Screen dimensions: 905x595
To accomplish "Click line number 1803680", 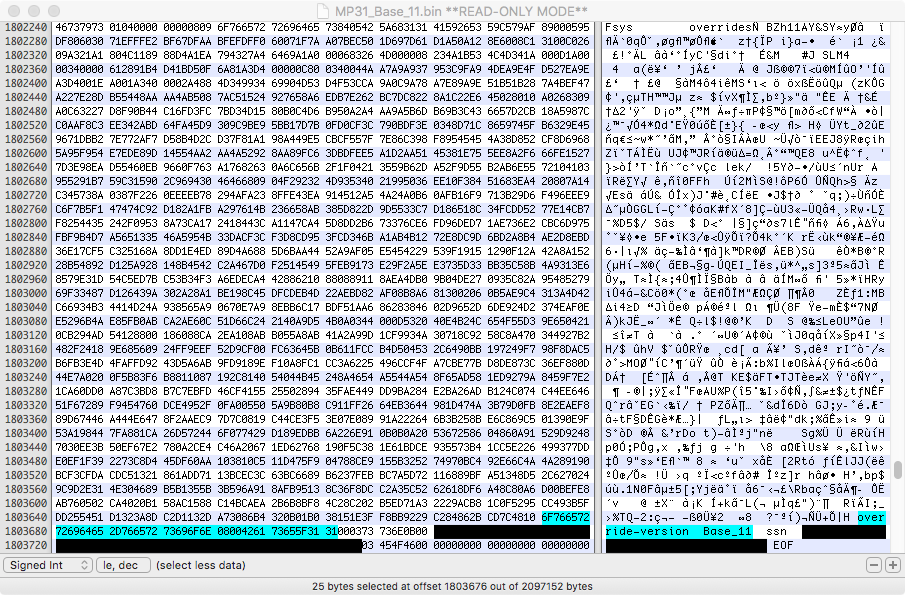I will [x=26, y=531].
